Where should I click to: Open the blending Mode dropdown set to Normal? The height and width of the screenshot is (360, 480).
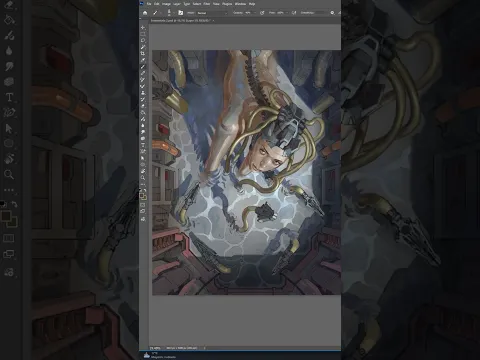(x=212, y=13)
